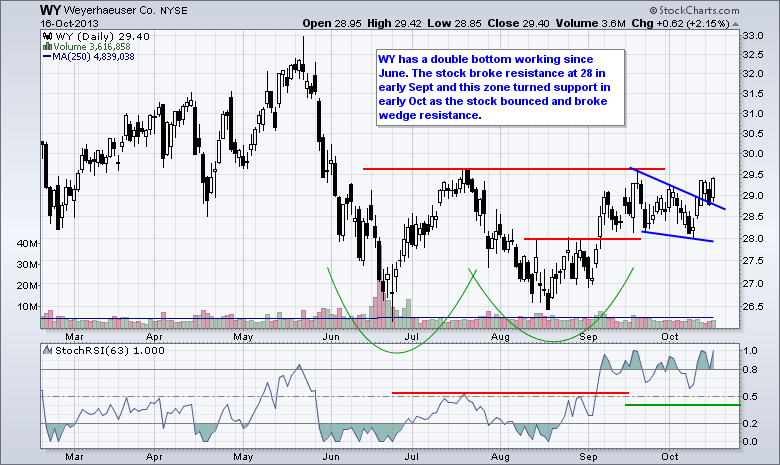Screen dimensions: 780x465
Task: Click the High 29.42 value
Action: [394, 23]
